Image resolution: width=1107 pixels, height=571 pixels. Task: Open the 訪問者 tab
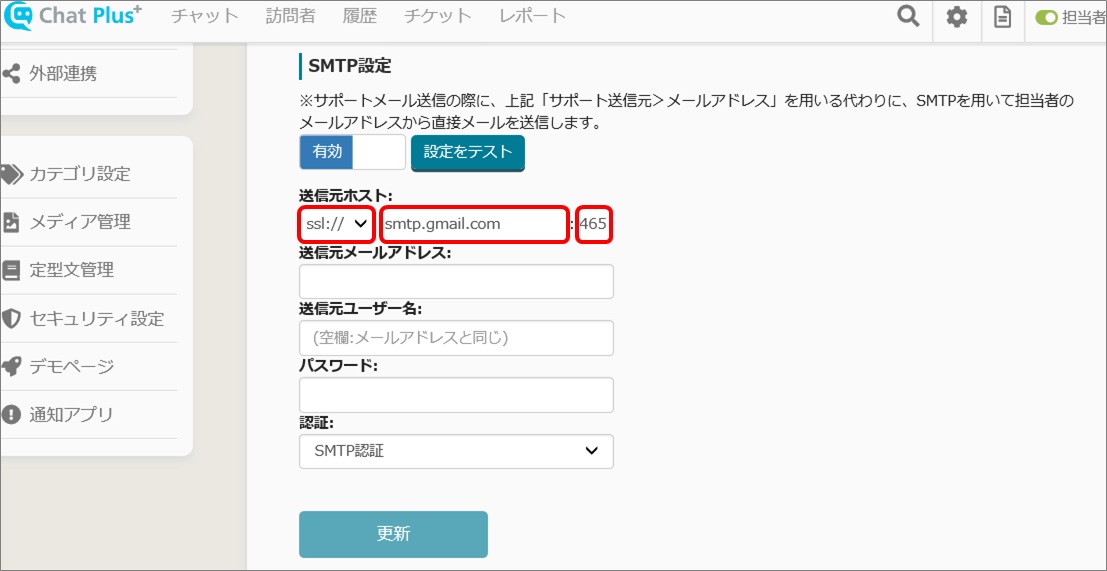coord(290,17)
